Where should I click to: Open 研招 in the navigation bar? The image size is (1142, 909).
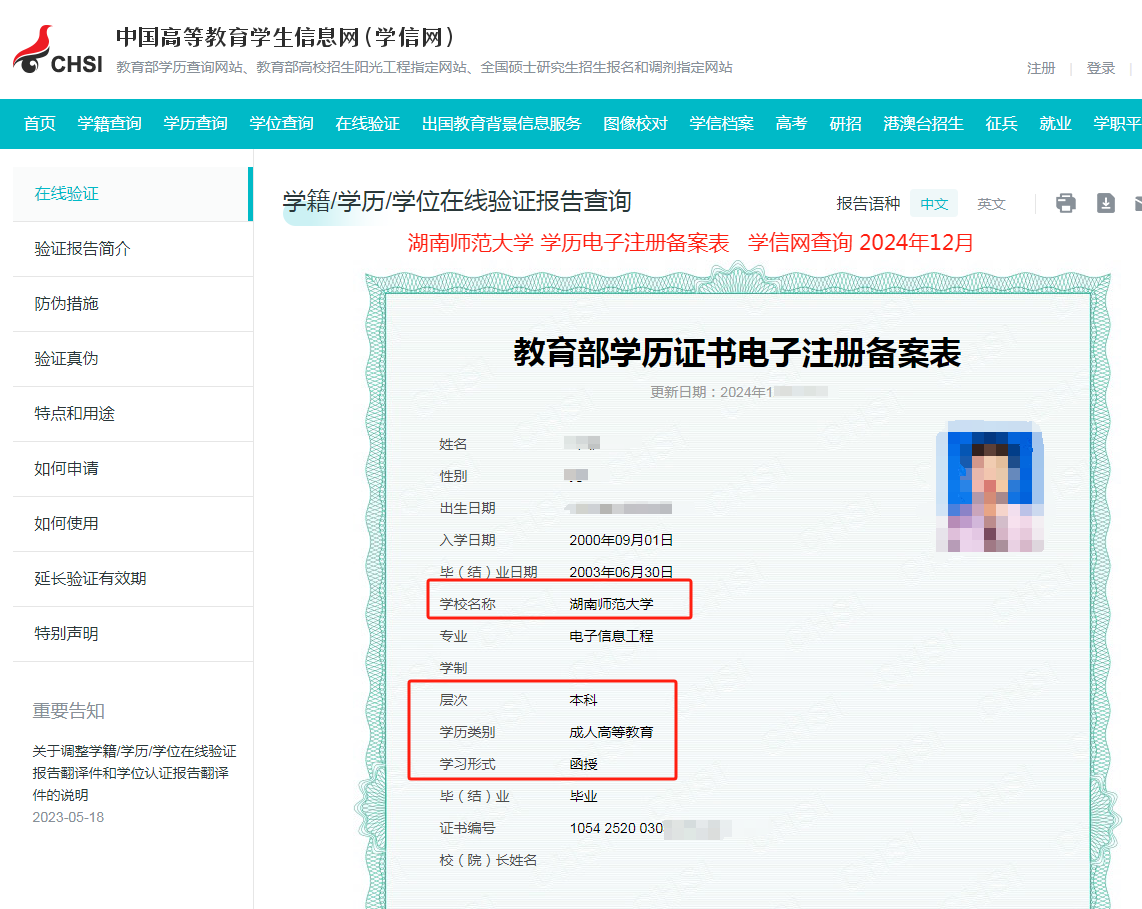pyautogui.click(x=845, y=124)
